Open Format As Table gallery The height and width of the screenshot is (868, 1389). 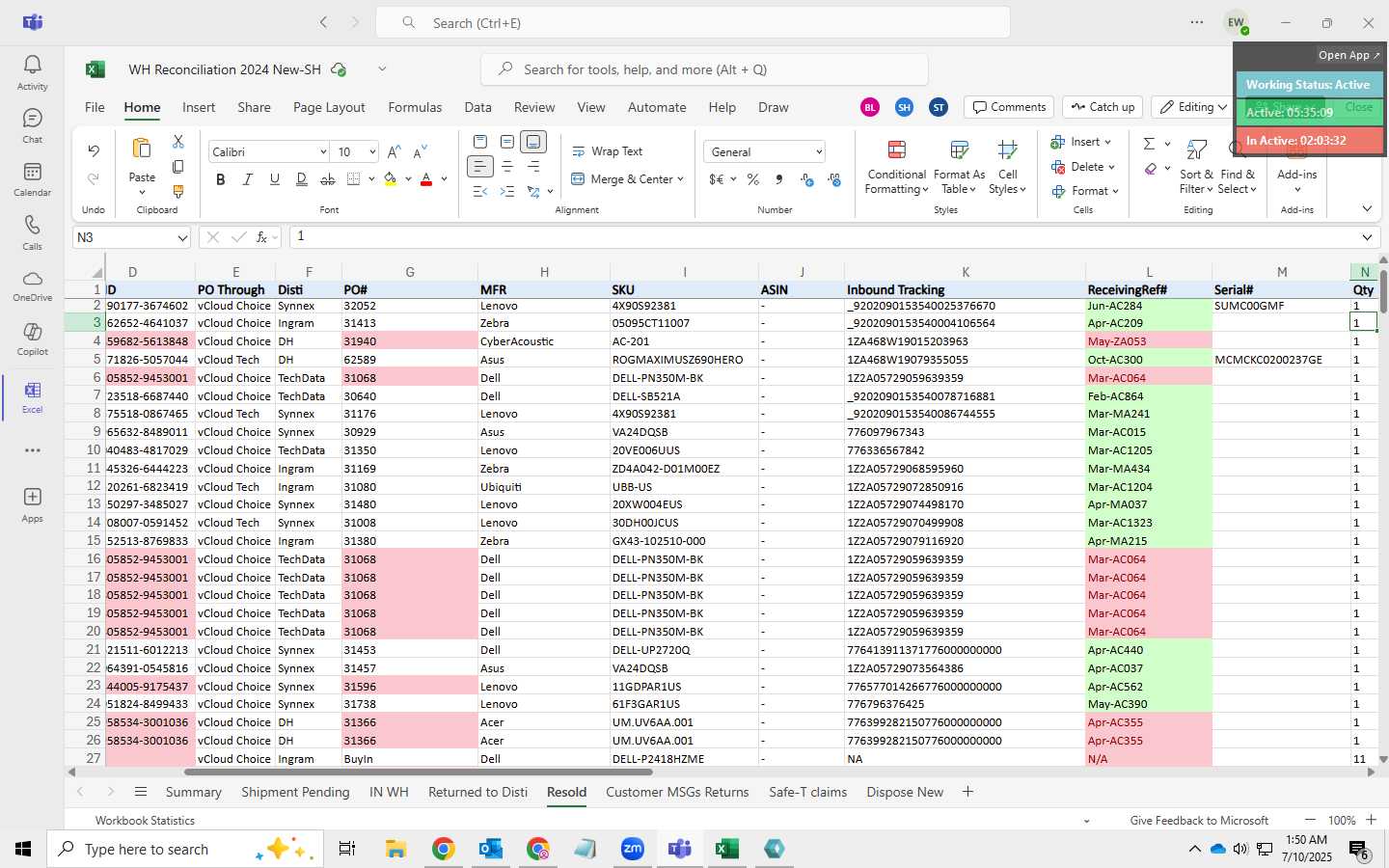pyautogui.click(x=959, y=167)
